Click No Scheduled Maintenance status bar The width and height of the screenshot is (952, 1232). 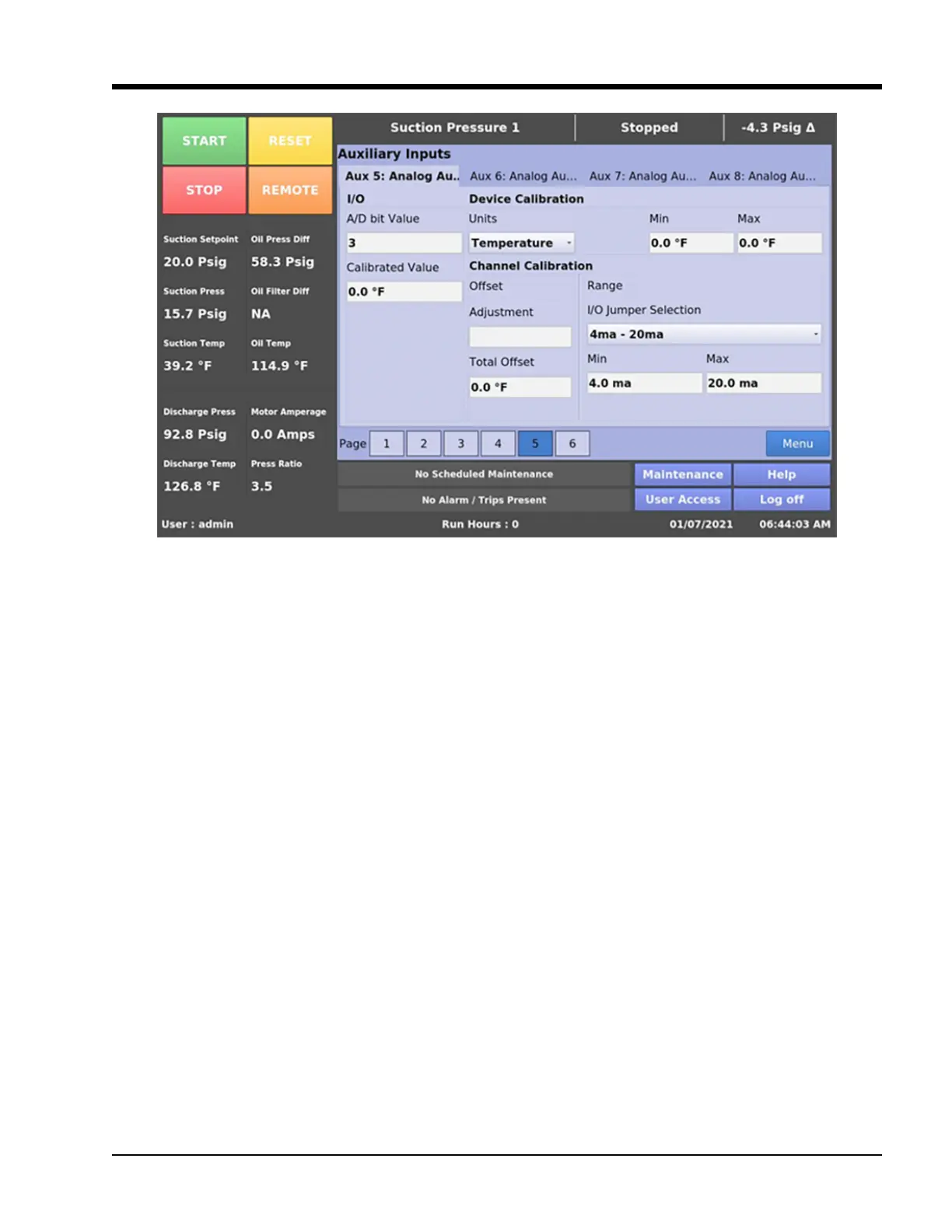click(x=484, y=474)
